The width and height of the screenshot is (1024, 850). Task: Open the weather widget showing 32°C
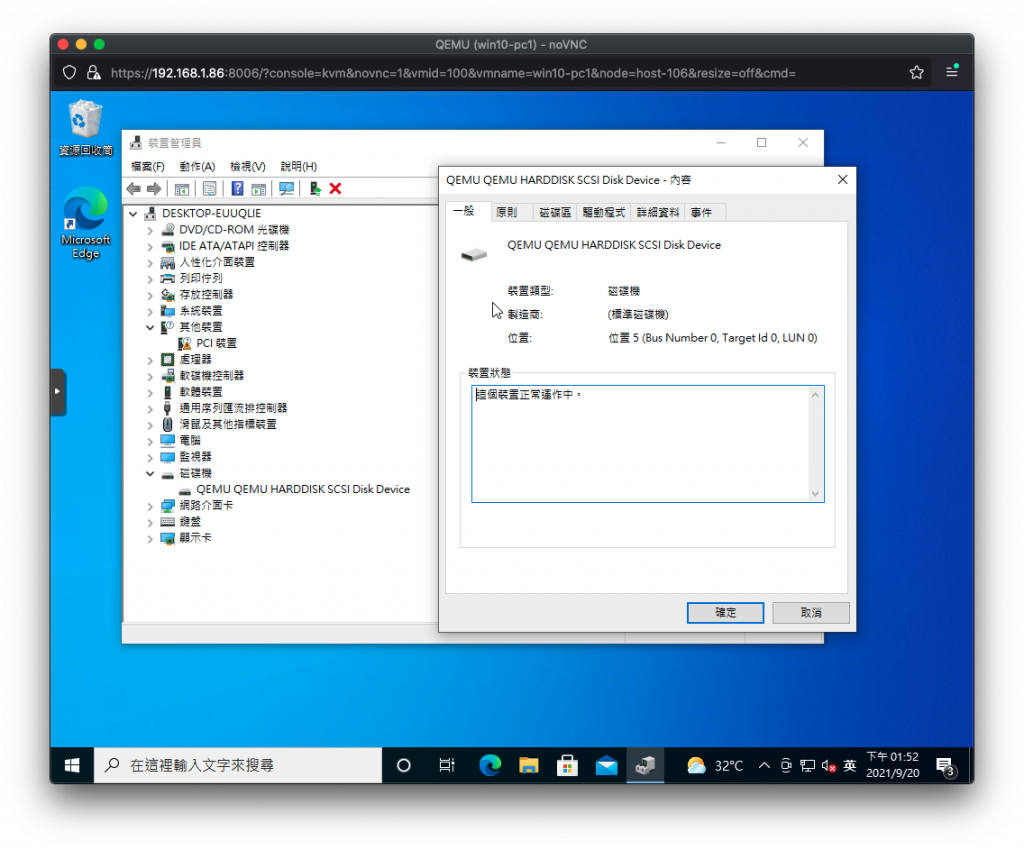pyautogui.click(x=715, y=765)
